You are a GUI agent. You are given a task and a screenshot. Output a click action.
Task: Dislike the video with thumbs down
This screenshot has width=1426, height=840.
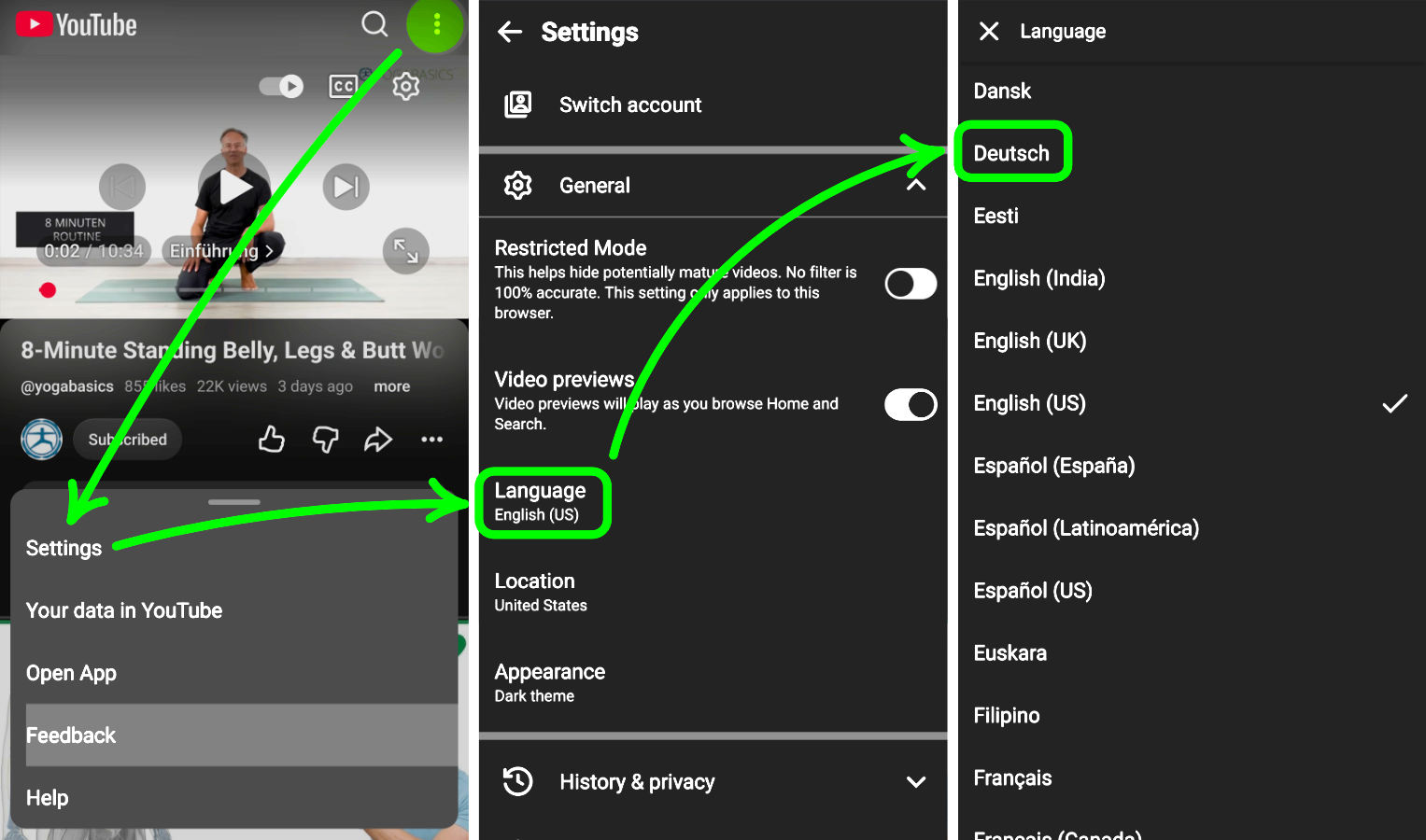(x=325, y=439)
